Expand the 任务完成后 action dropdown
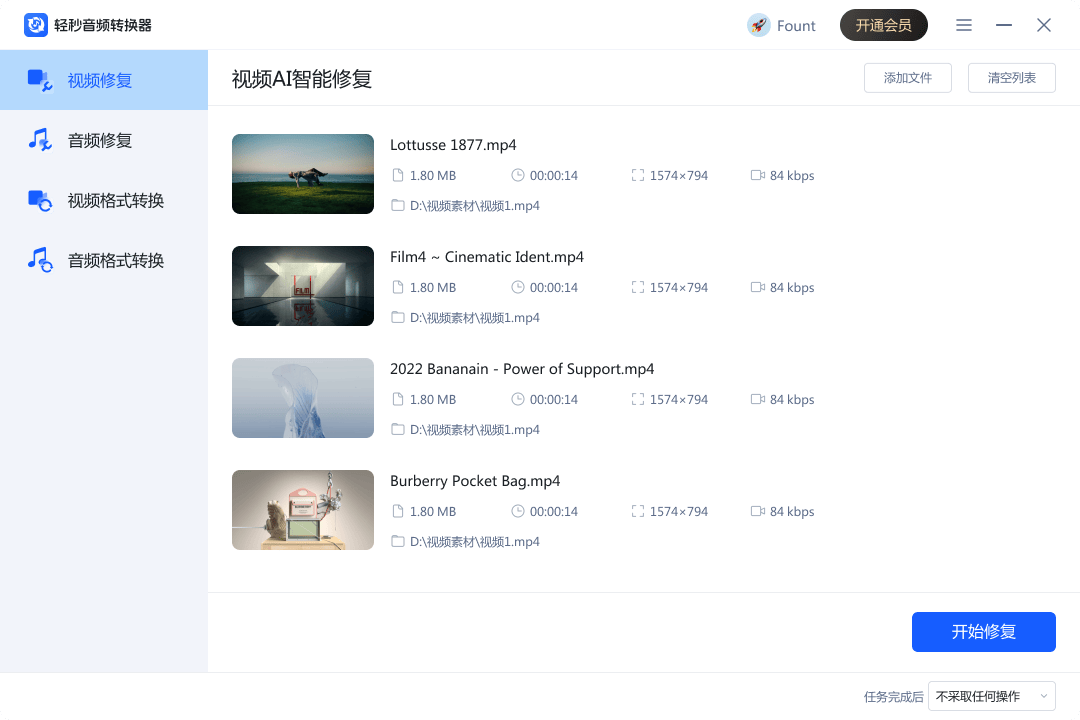 pyautogui.click(x=991, y=696)
